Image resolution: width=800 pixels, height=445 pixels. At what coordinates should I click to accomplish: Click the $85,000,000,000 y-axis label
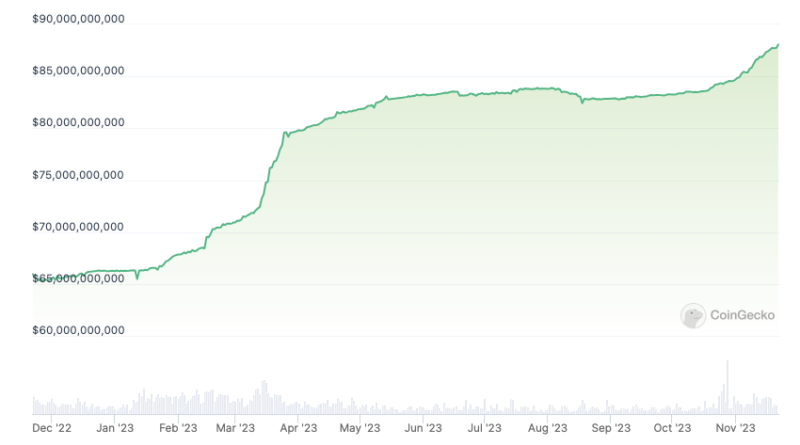[x=78, y=71]
